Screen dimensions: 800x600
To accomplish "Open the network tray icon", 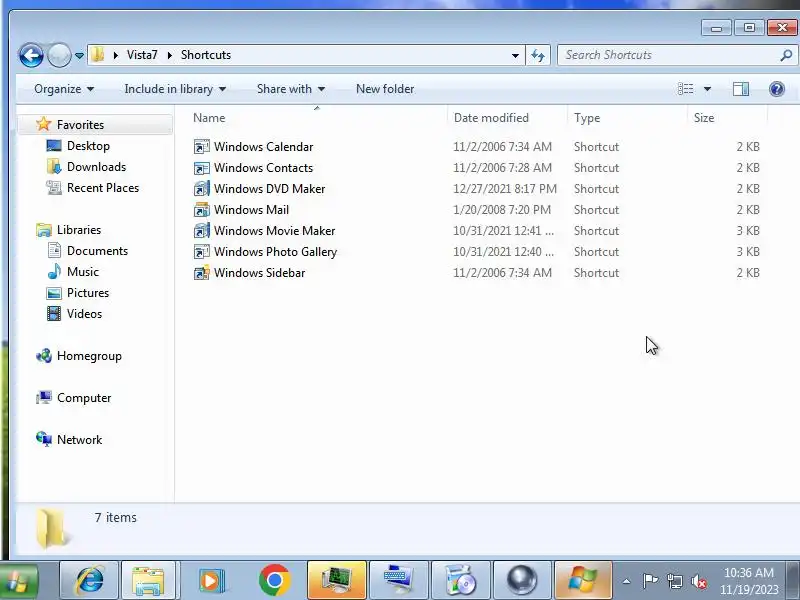I will coord(674,581).
